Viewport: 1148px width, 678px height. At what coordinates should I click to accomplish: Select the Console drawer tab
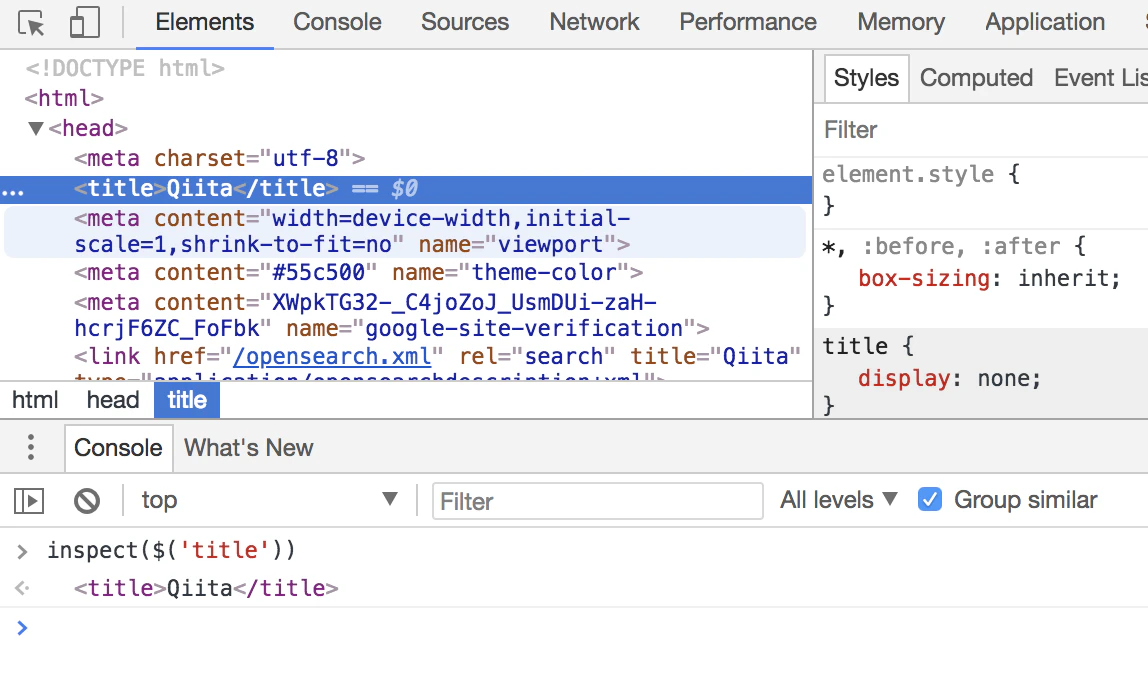118,448
